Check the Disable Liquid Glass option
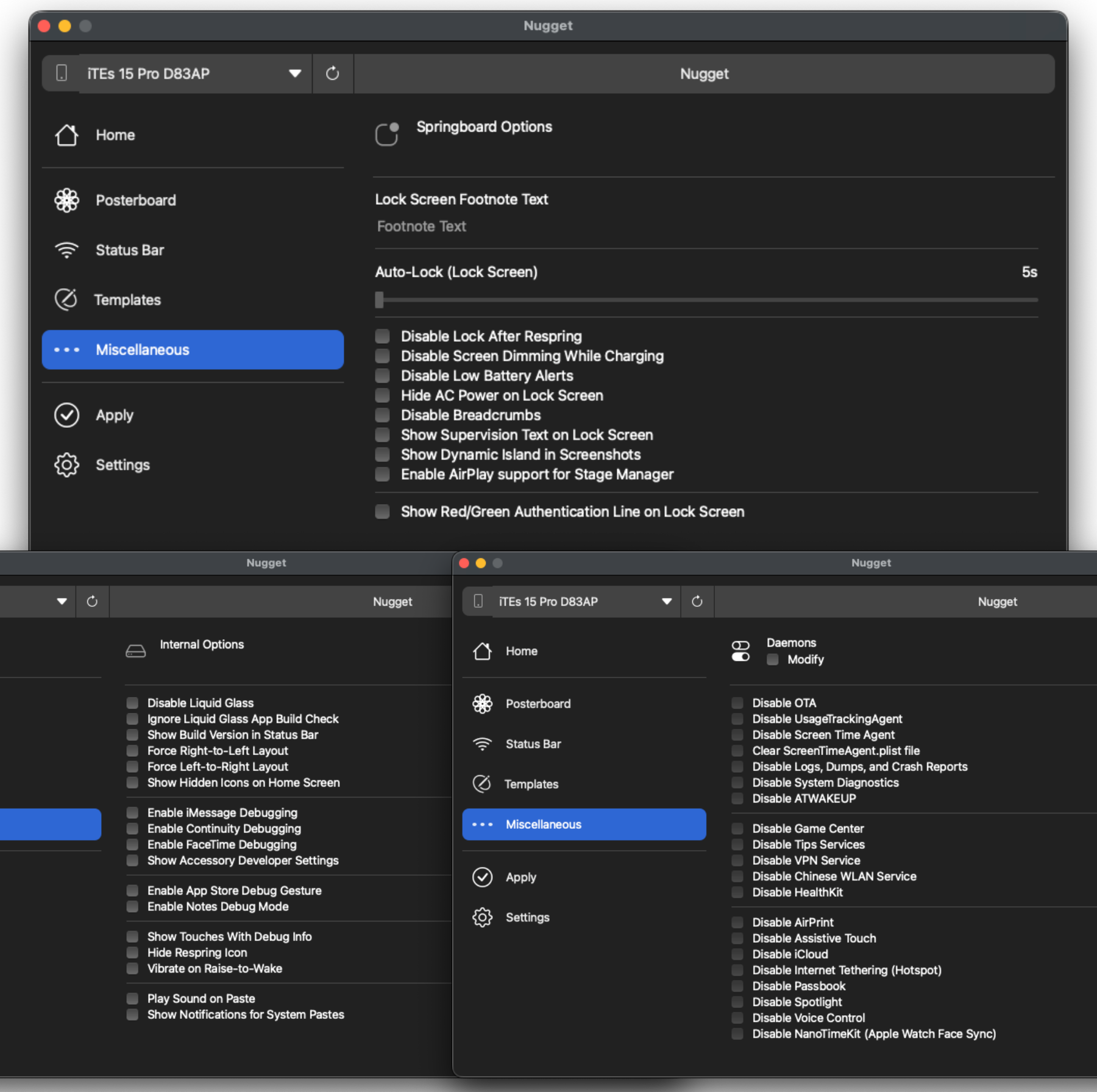 tap(132, 703)
